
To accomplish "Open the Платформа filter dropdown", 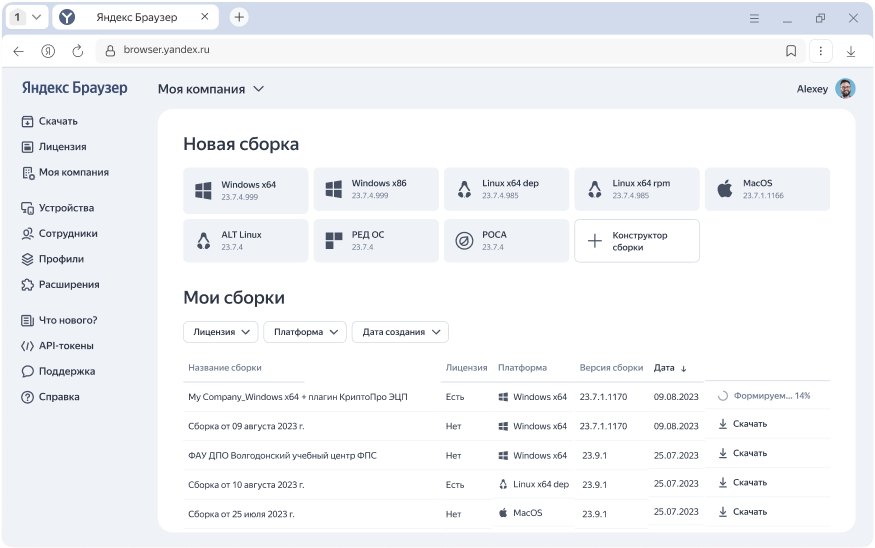I will pyautogui.click(x=305, y=332).
